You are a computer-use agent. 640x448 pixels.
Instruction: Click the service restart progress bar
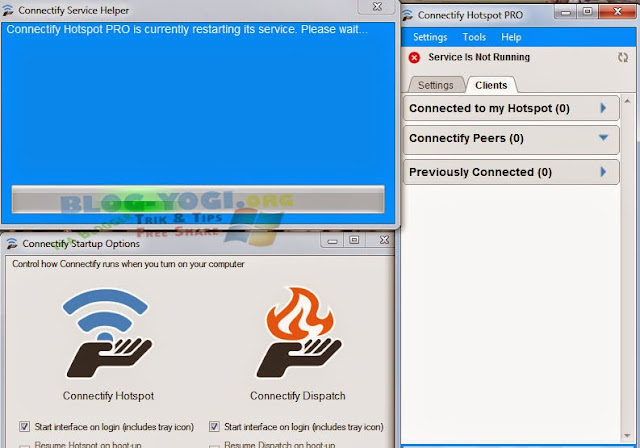point(198,200)
